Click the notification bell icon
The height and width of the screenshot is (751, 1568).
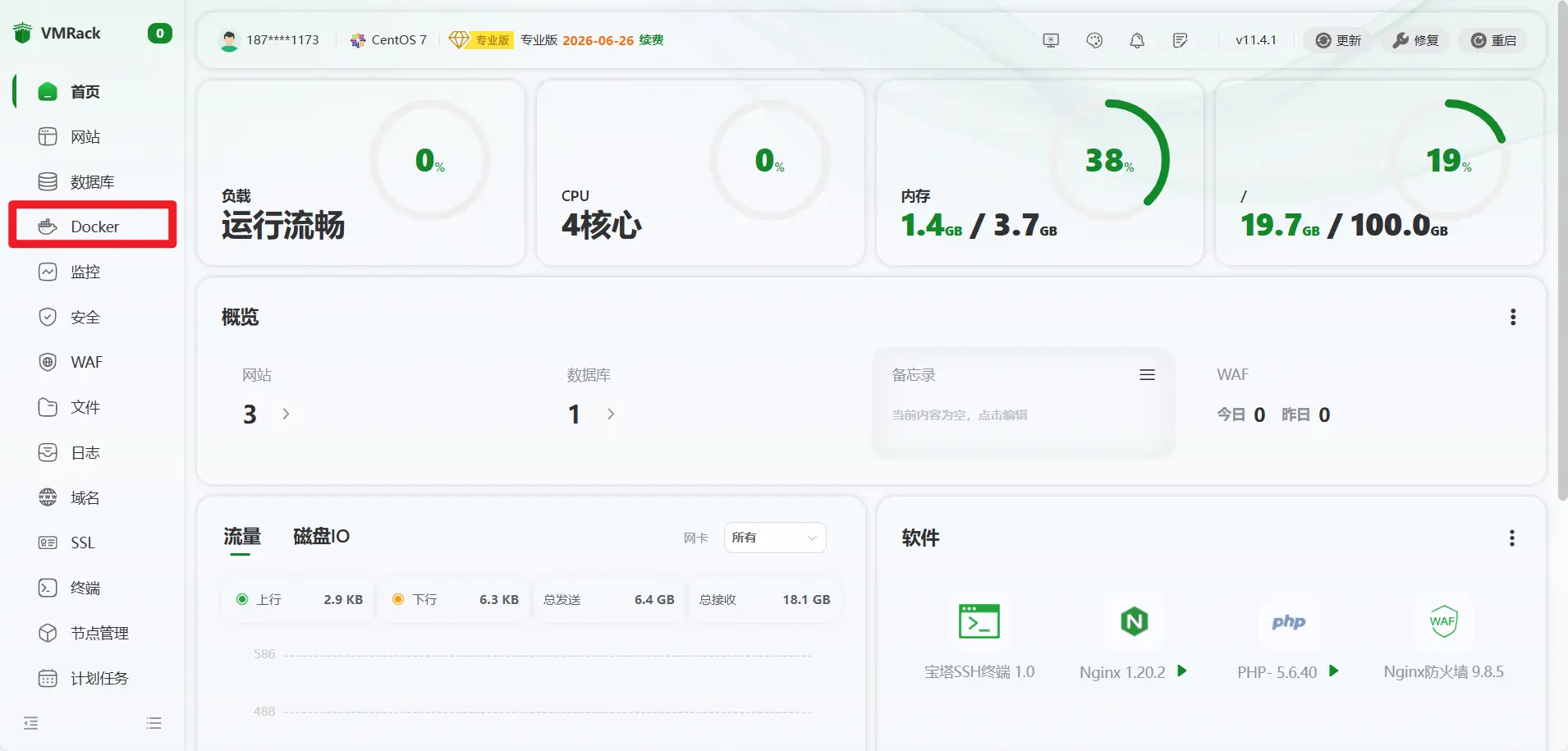tap(1137, 40)
